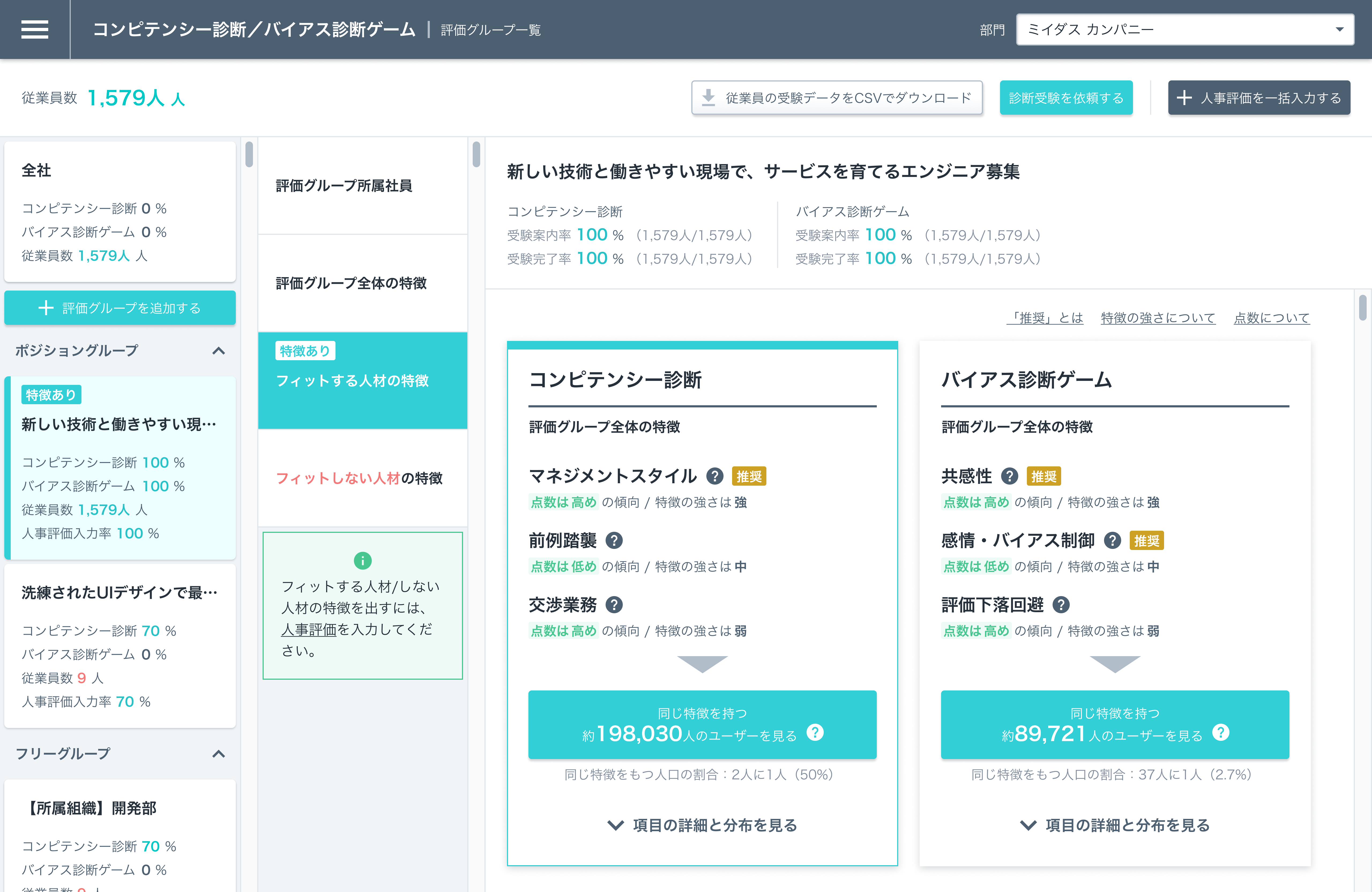Open 点数について link
Viewport: 1372px width, 892px height.
(x=1272, y=318)
